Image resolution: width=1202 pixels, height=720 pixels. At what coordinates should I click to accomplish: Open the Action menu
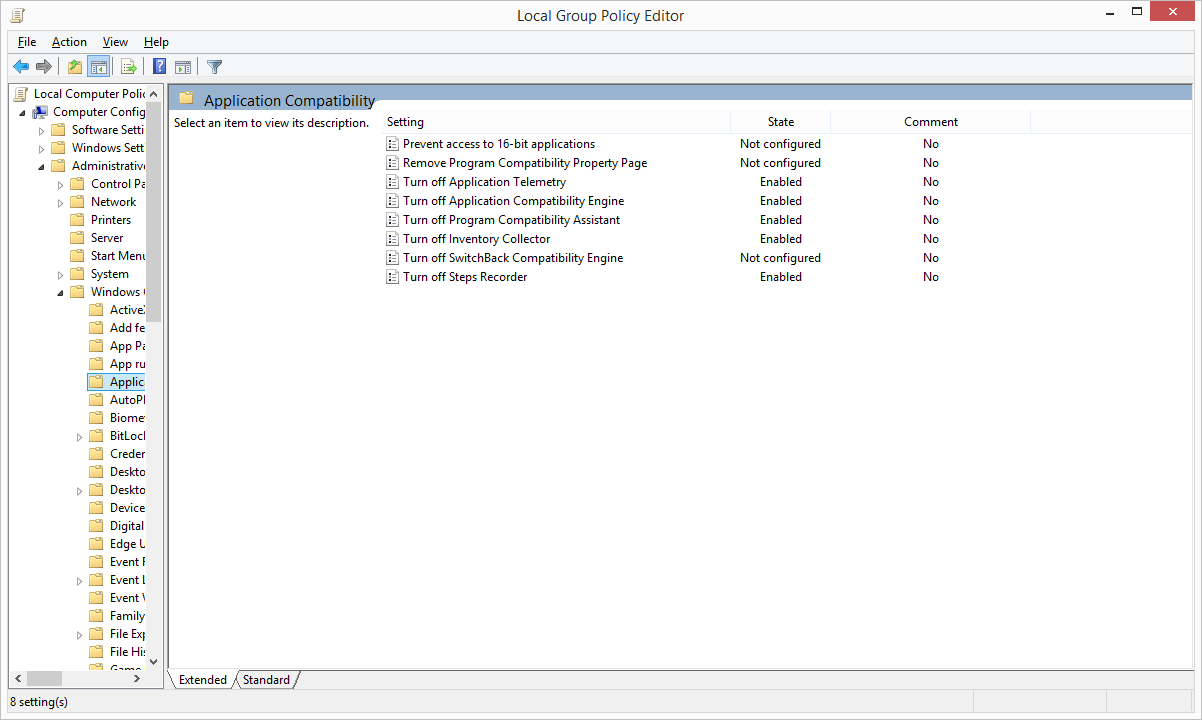click(69, 42)
